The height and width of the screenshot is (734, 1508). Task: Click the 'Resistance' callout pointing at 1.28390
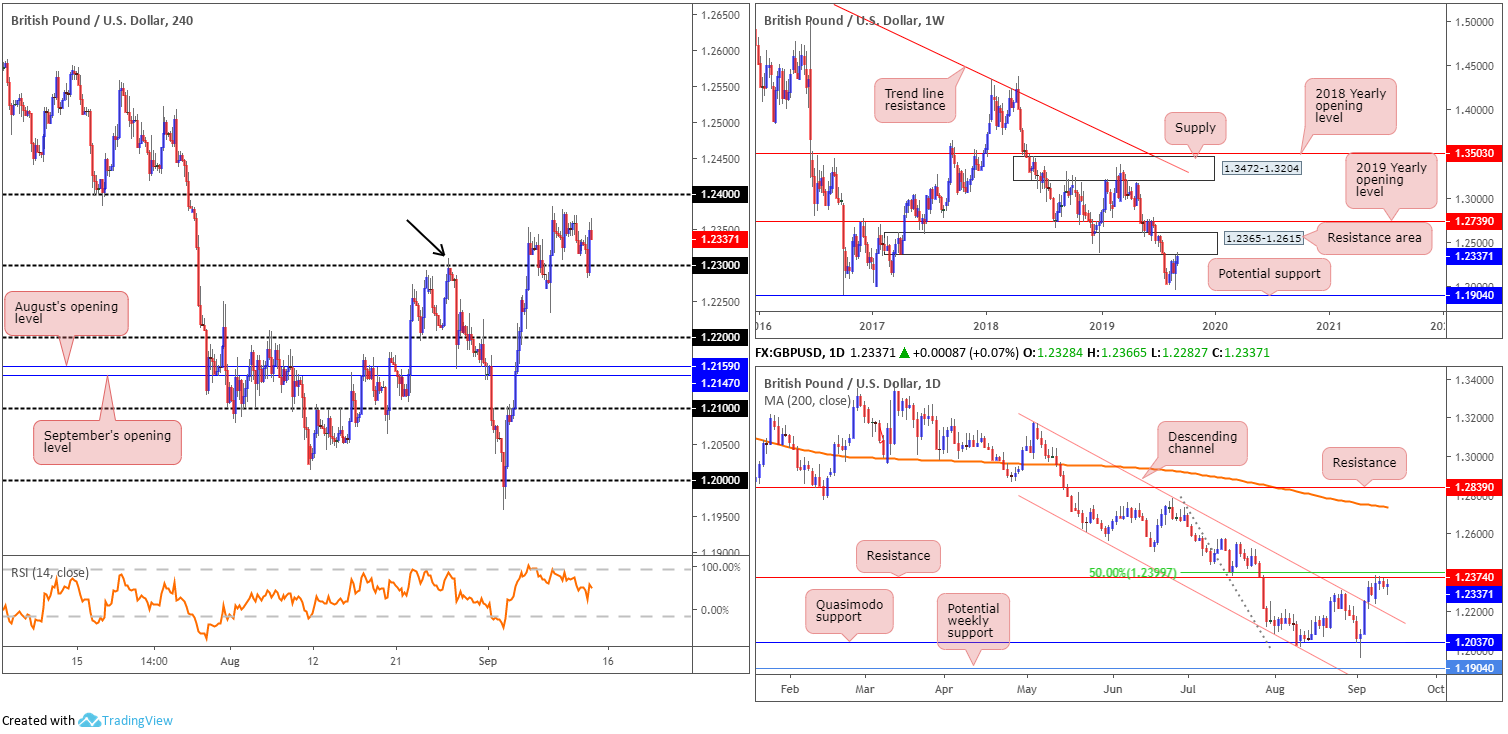pos(1364,462)
